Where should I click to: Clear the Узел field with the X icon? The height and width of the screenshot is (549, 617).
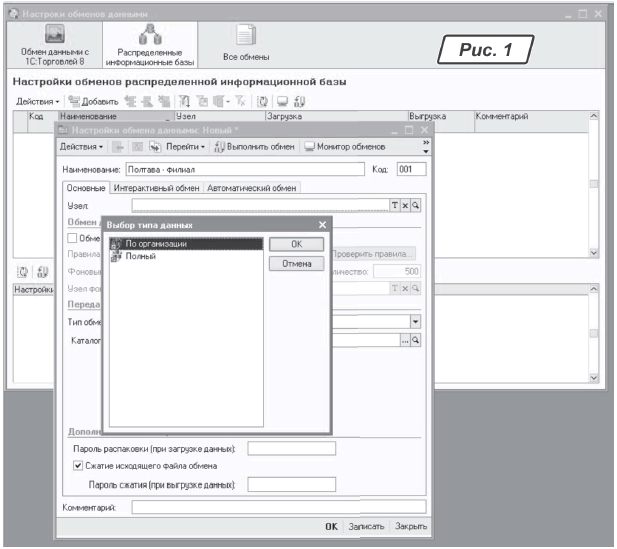(405, 205)
